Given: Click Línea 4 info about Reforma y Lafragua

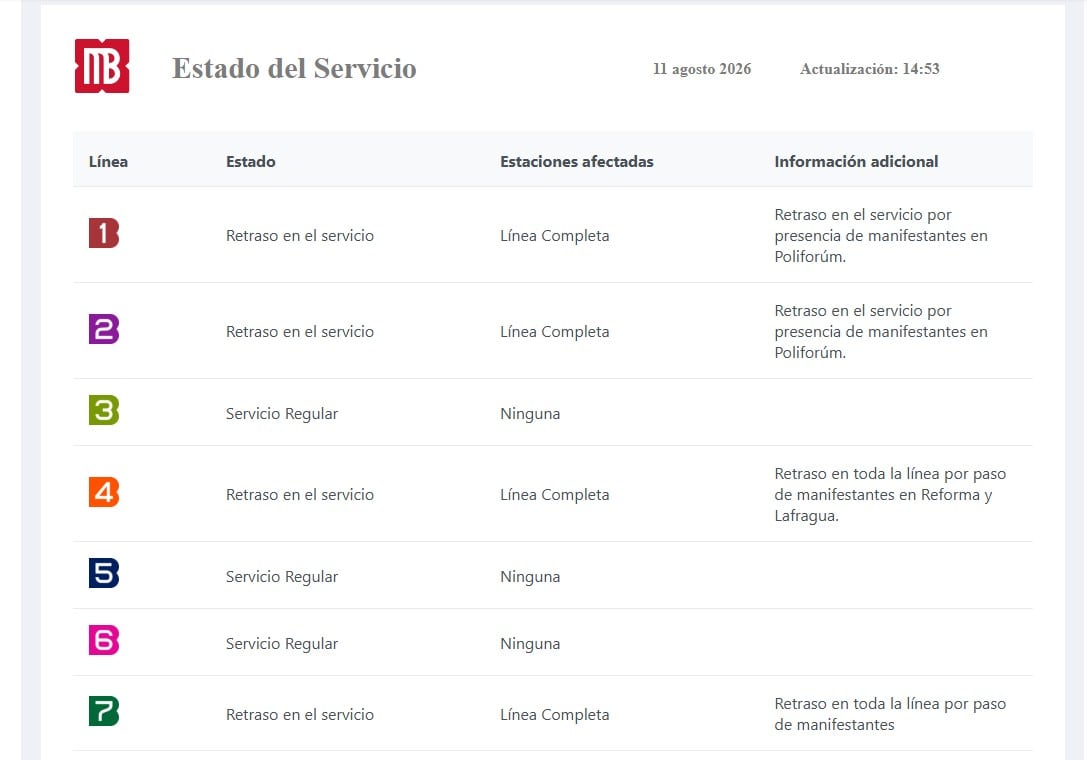Looking at the screenshot, I should pos(890,494).
